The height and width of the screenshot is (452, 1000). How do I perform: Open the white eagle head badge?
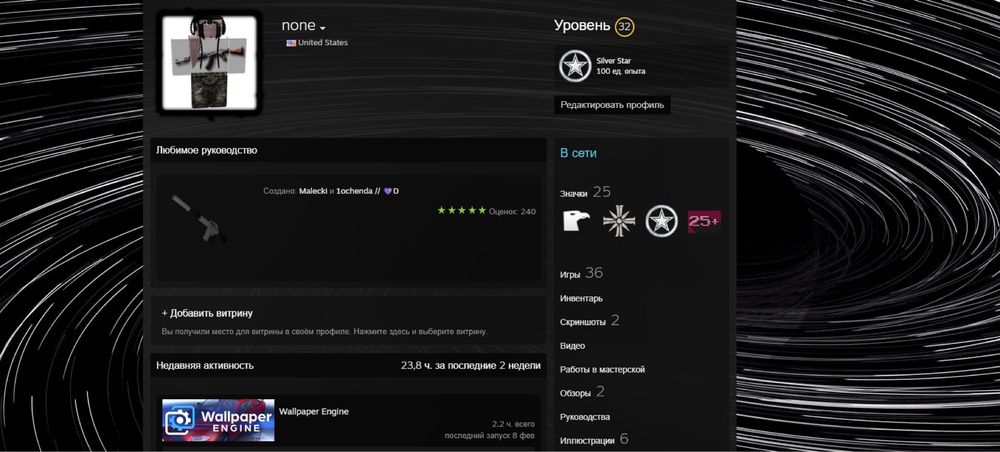pyautogui.click(x=577, y=221)
